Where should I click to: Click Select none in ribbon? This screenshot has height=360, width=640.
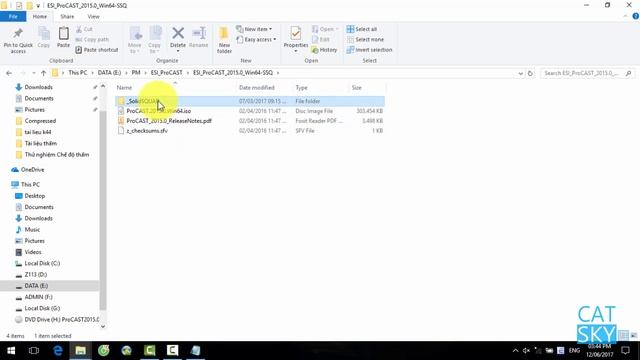[x=365, y=40]
